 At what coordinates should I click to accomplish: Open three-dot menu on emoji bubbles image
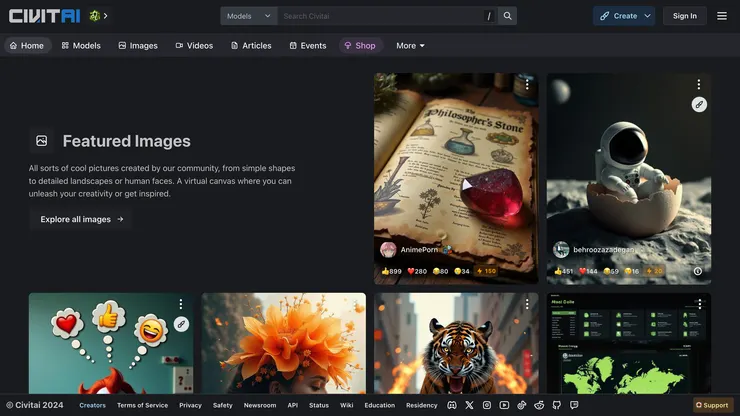(x=181, y=304)
